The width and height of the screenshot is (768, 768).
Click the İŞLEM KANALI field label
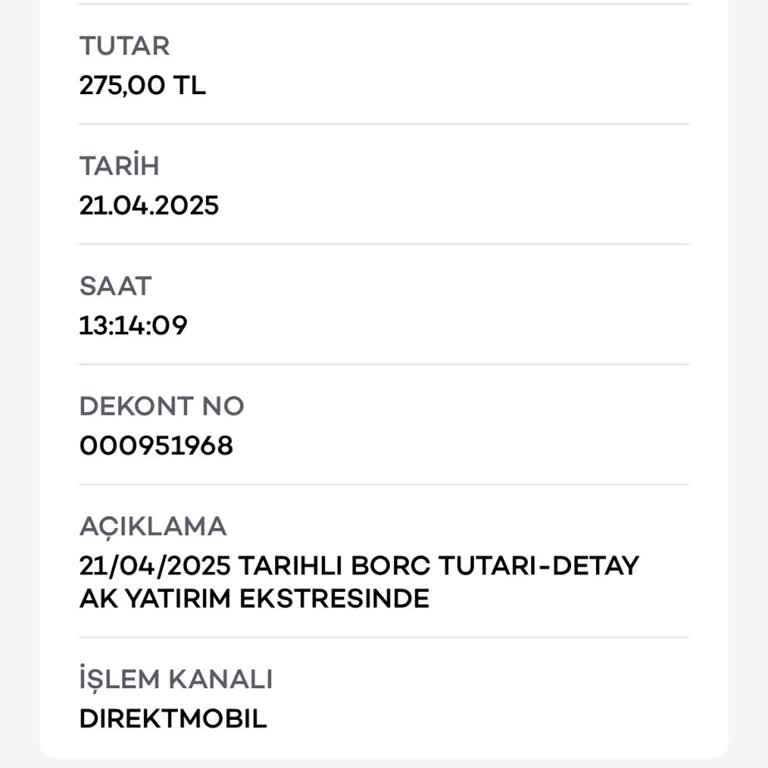point(176,680)
